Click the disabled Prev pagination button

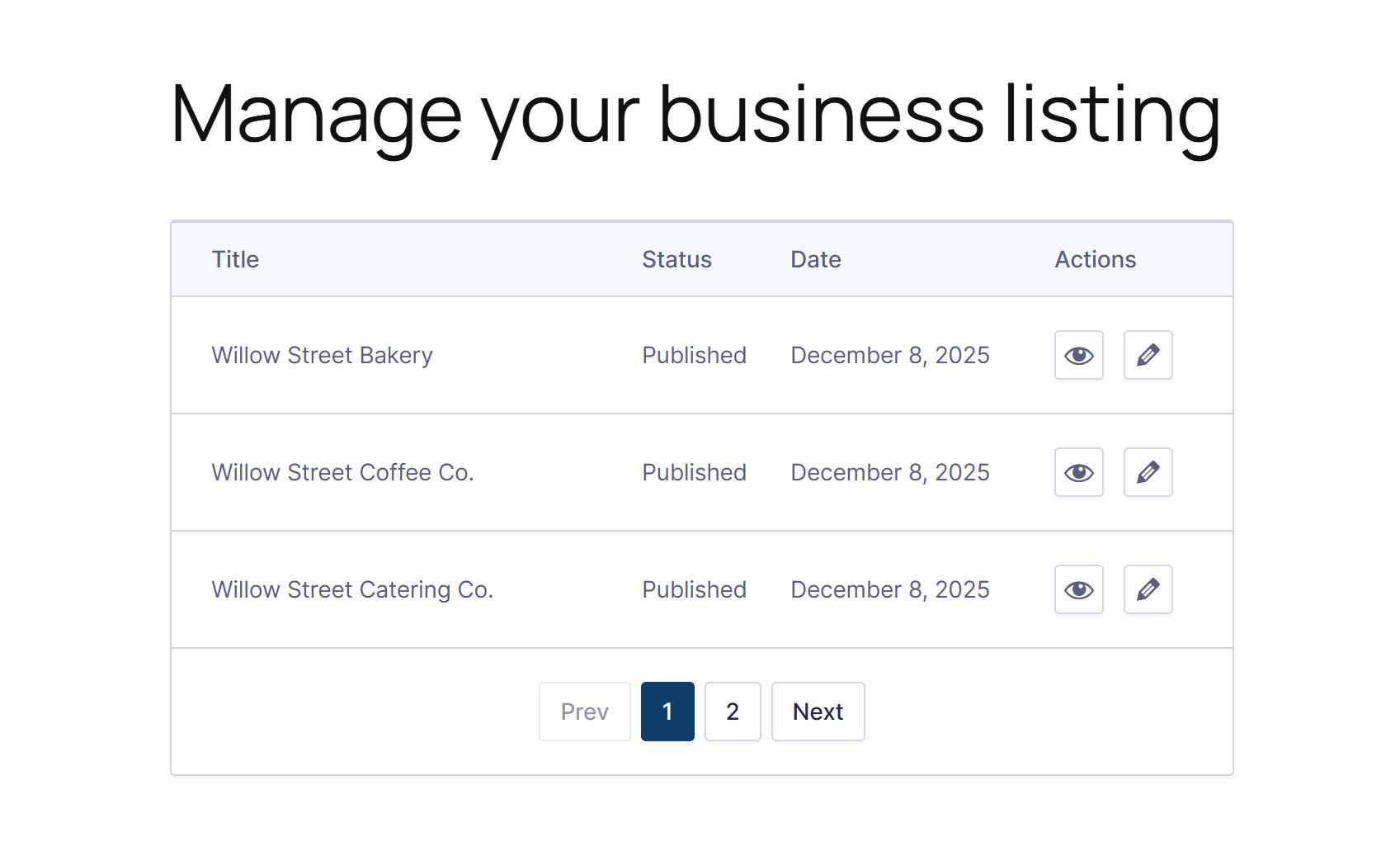[584, 712]
